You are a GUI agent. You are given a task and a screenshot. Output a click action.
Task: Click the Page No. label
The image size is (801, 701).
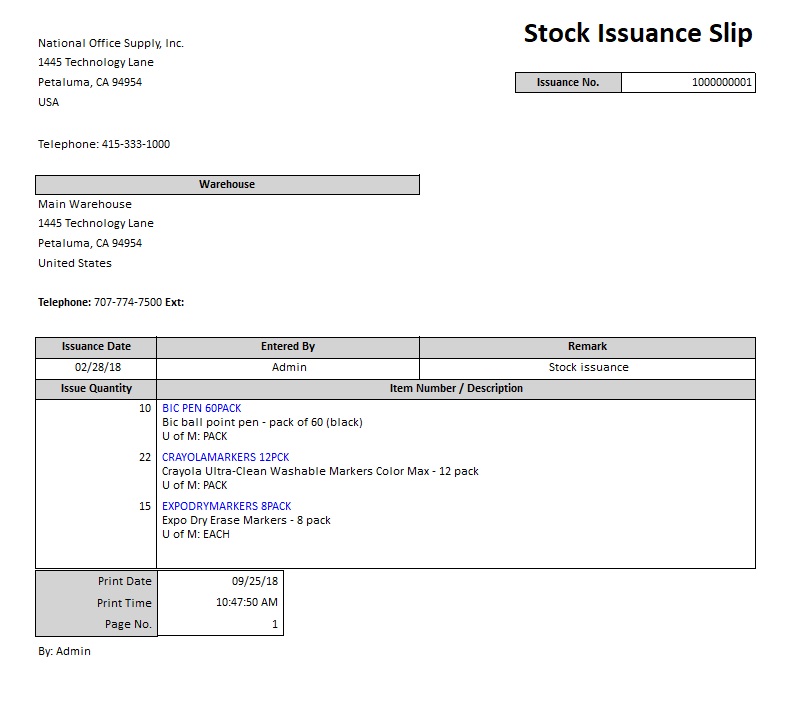tap(128, 625)
